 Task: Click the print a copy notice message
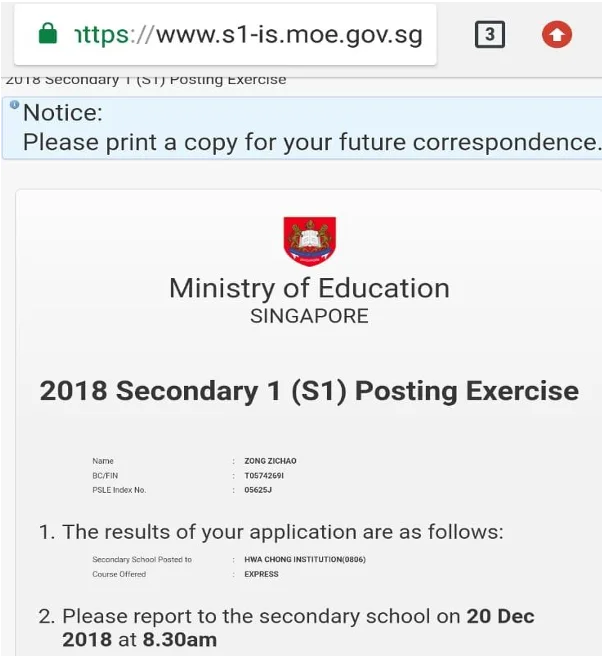(311, 142)
